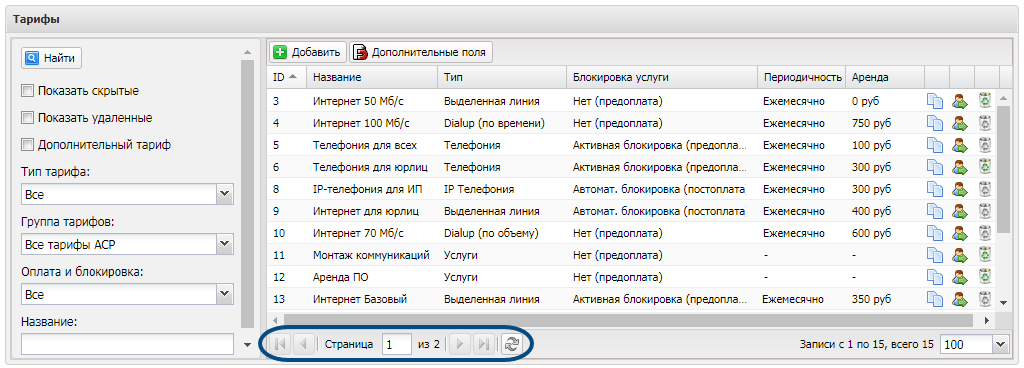The height and width of the screenshot is (368, 1024).
Task: Copy tariff Интернет 100 Мб/с icon
Action: coord(936,123)
